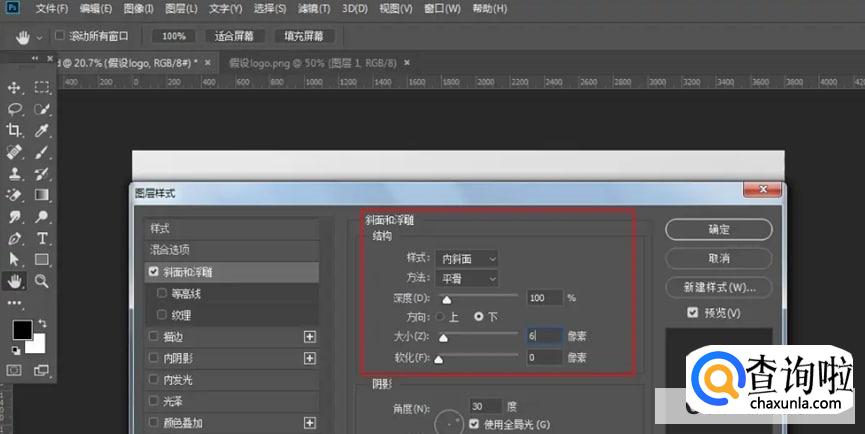Enable the 等高线 checkbox
865x434 pixels.
click(162, 293)
